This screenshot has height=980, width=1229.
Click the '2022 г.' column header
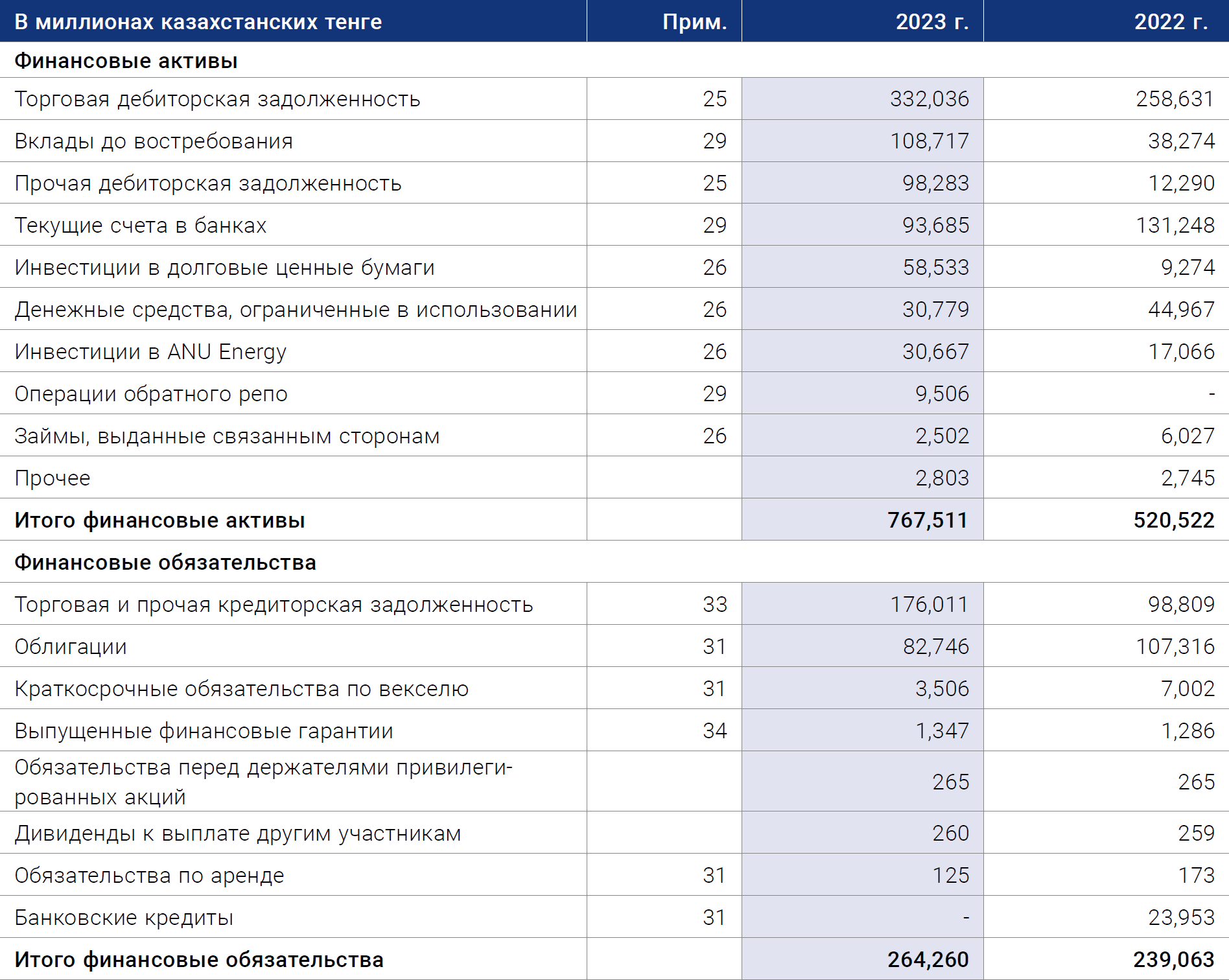(x=1171, y=22)
